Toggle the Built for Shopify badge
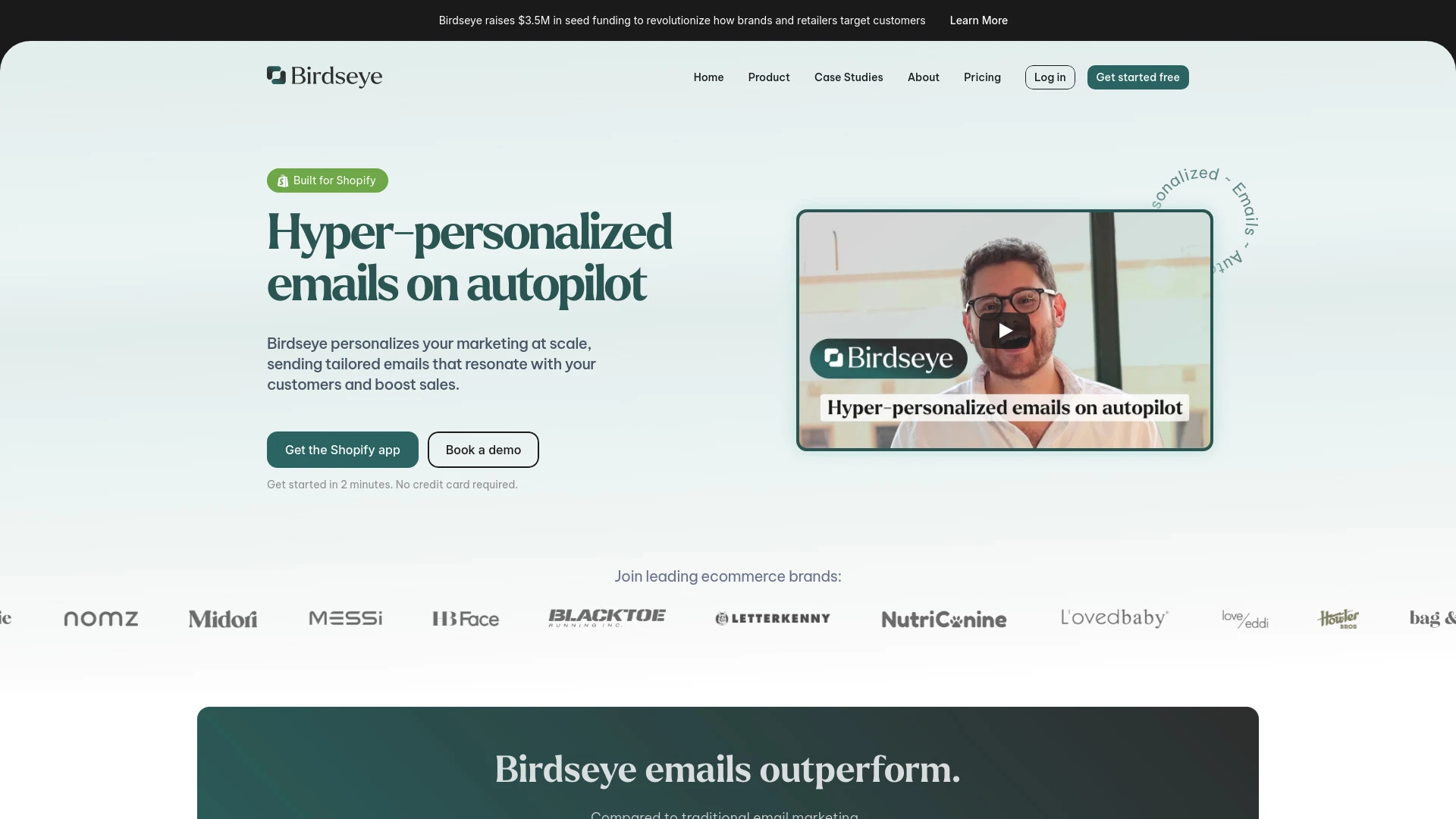1456x819 pixels. [x=327, y=180]
